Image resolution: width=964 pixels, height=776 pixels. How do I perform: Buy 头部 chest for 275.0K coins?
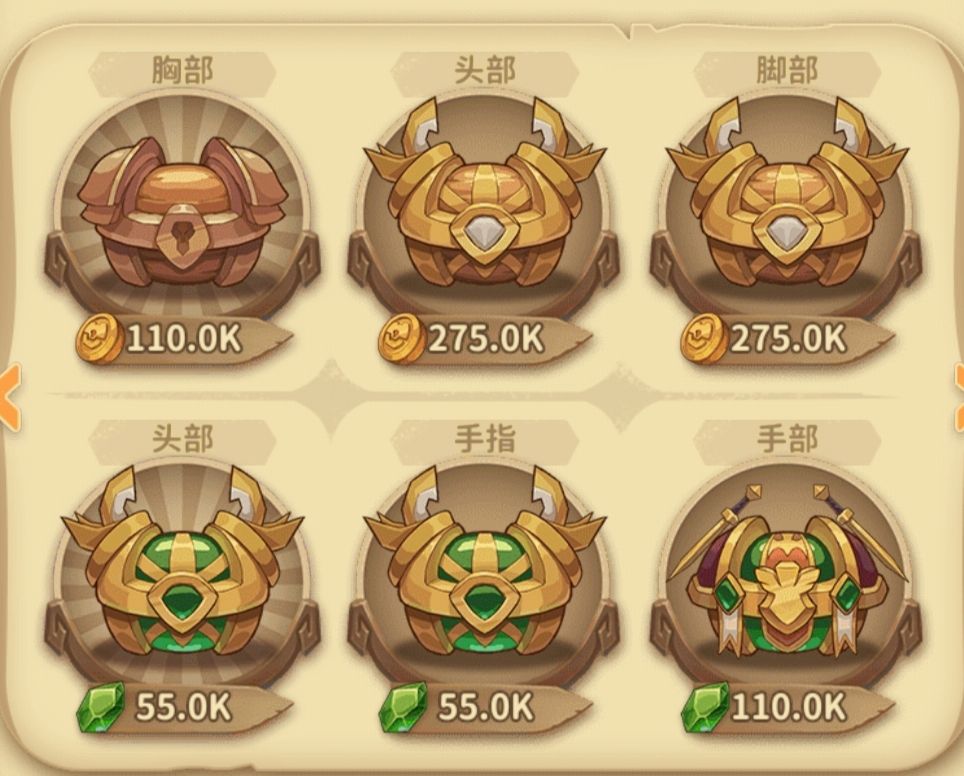pyautogui.click(x=486, y=339)
